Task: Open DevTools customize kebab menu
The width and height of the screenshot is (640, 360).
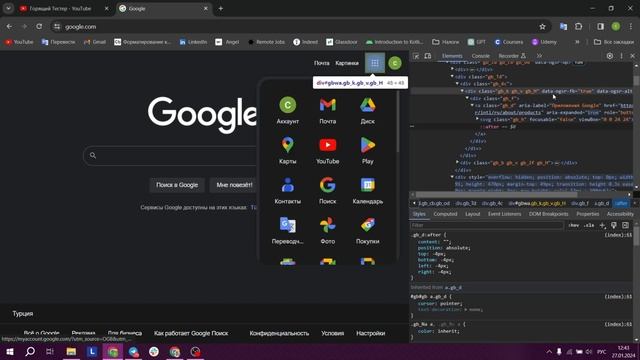Action: coord(622,56)
